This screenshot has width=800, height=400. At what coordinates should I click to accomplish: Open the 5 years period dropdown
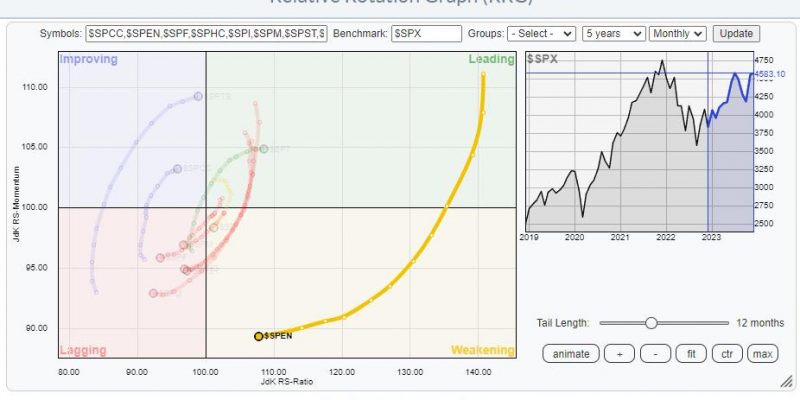(x=614, y=34)
